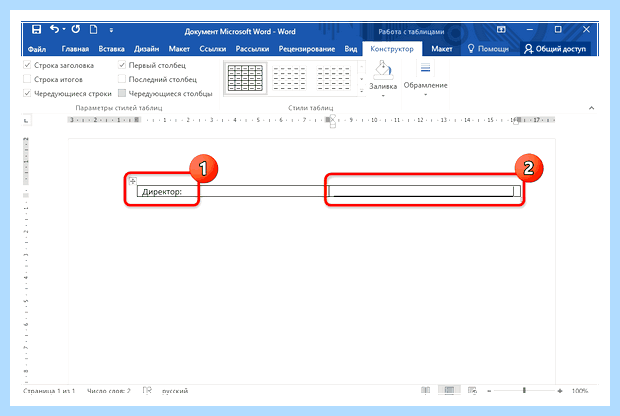The image size is (620, 416).
Task: Click the New blank document icon
Action: 94,29
